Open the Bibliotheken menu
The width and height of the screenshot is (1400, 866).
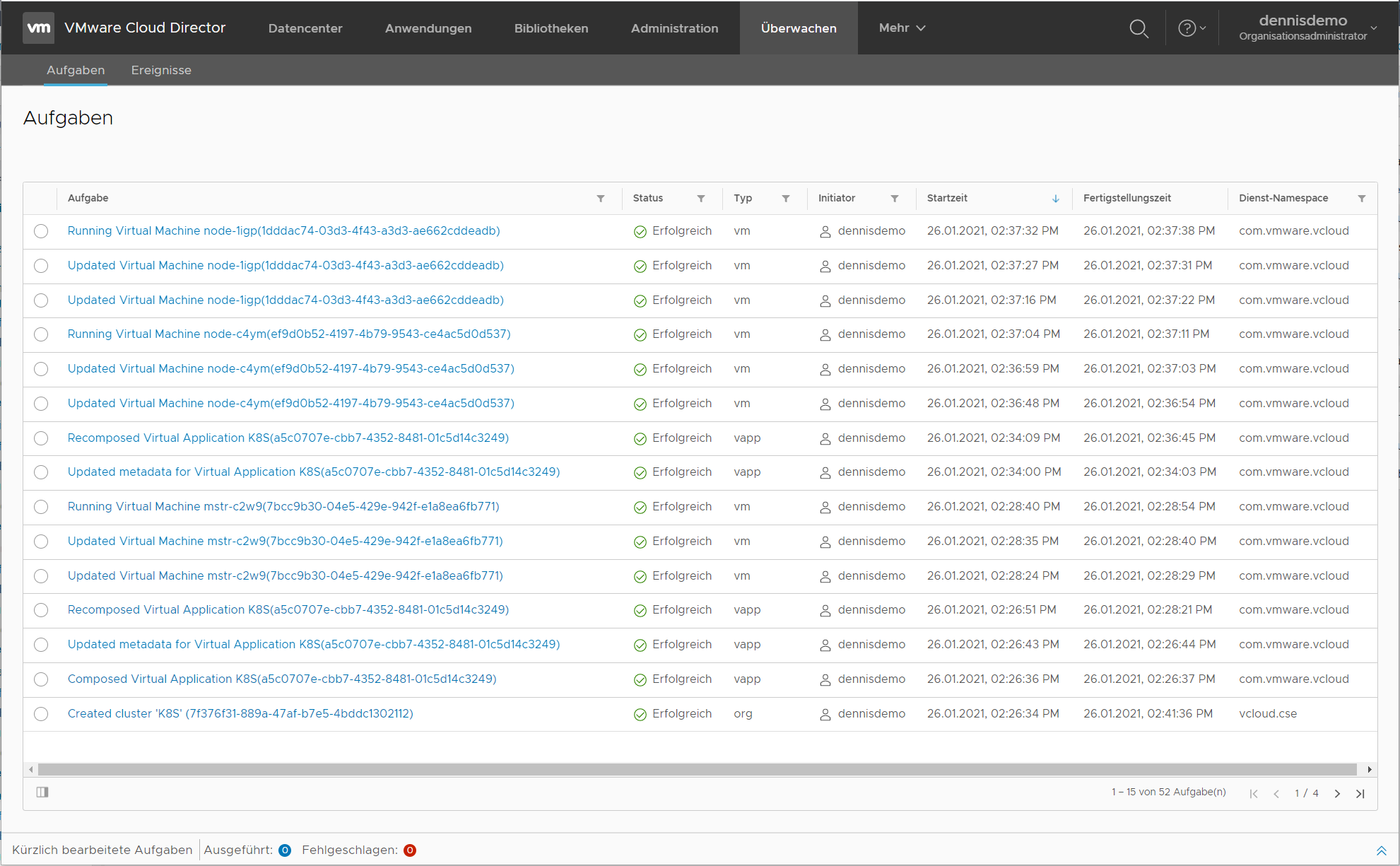point(551,28)
